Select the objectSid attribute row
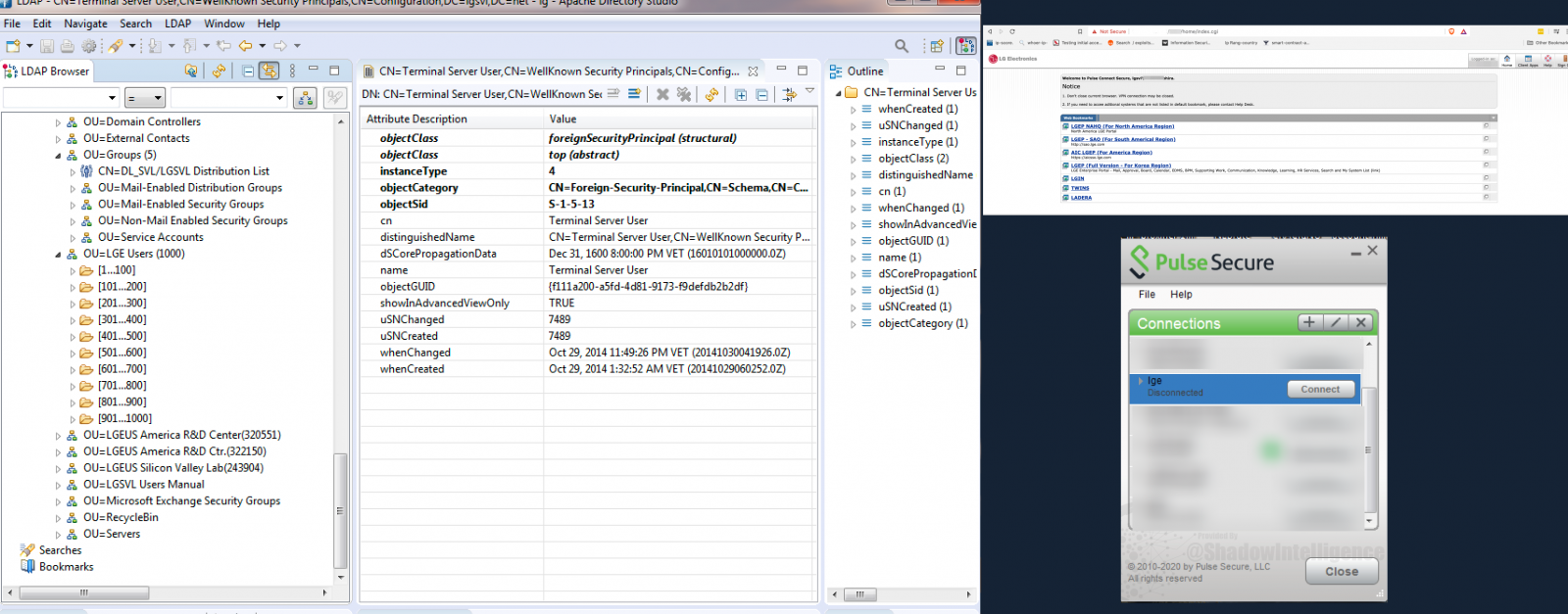The width and height of the screenshot is (1568, 614). coord(586,204)
